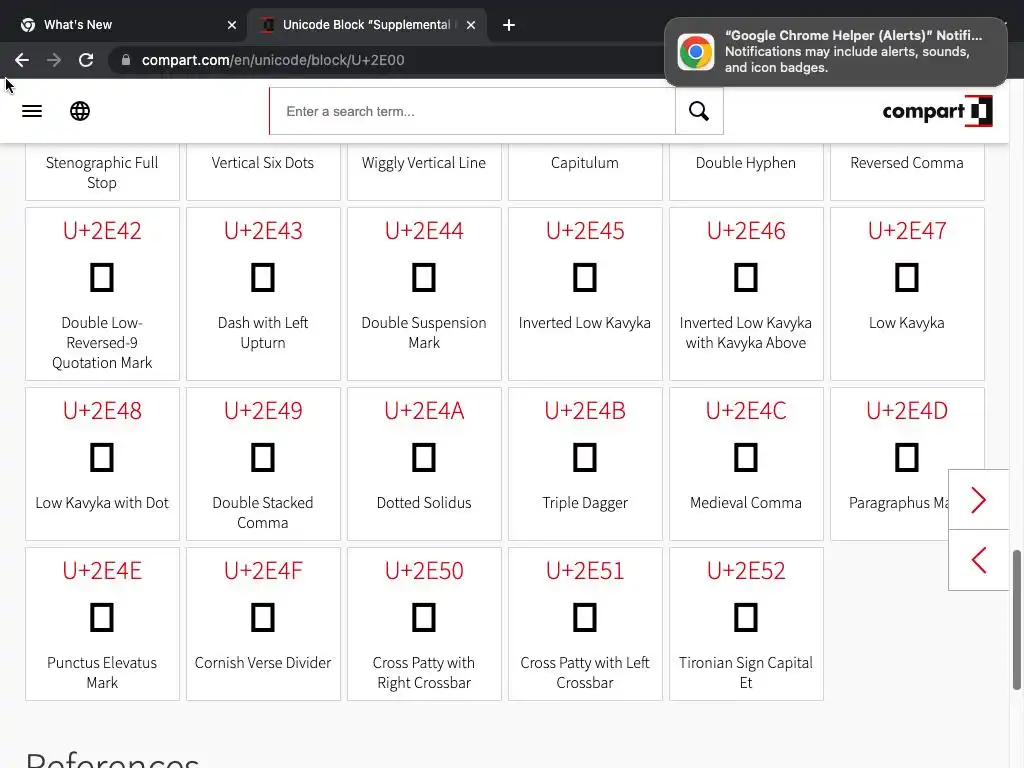1024x768 pixels.
Task: Click the Triple Dagger glyph box
Action: coord(585,457)
